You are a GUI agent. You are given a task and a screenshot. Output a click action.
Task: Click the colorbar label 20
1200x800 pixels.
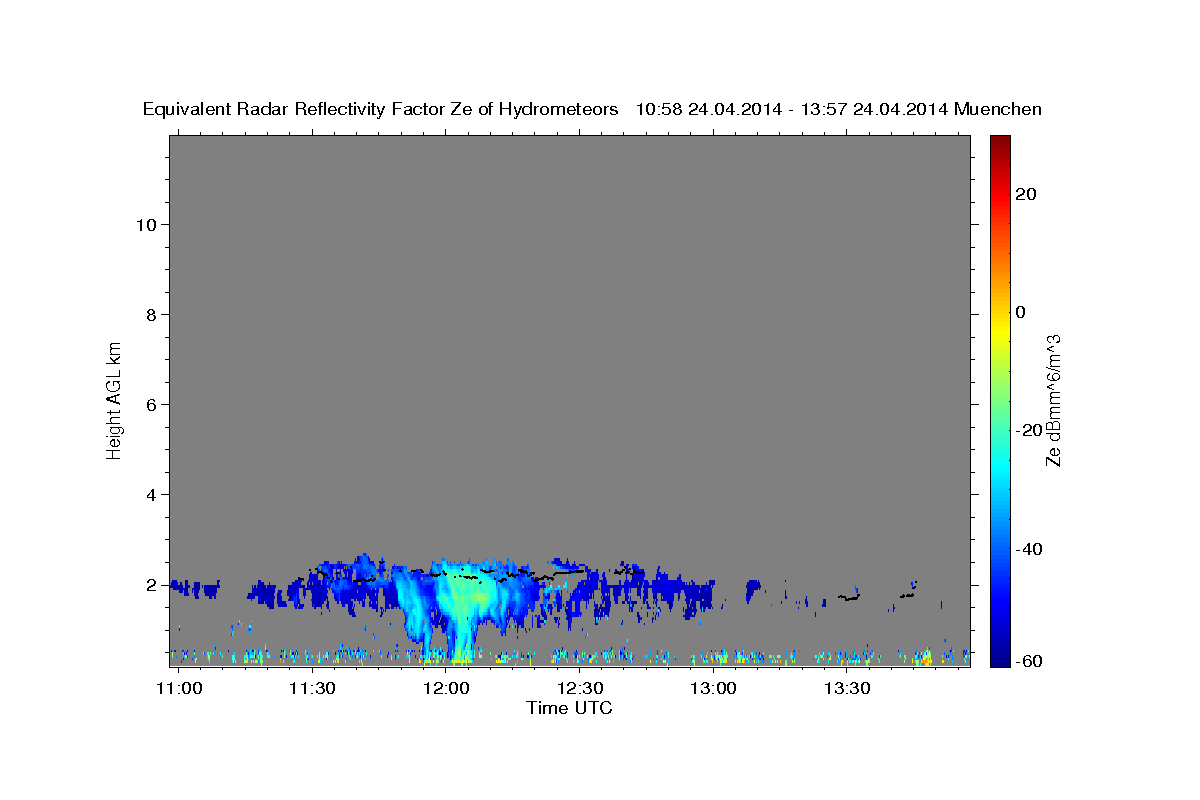tap(1026, 194)
